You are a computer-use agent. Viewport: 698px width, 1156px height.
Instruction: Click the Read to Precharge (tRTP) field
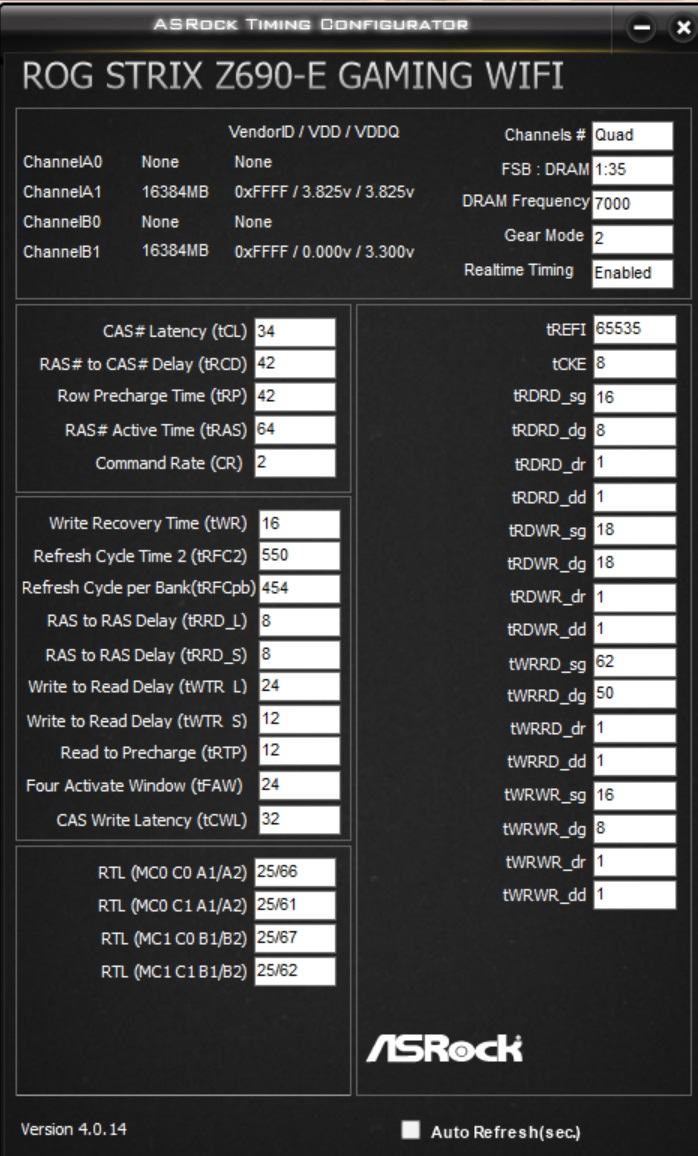coord(299,751)
